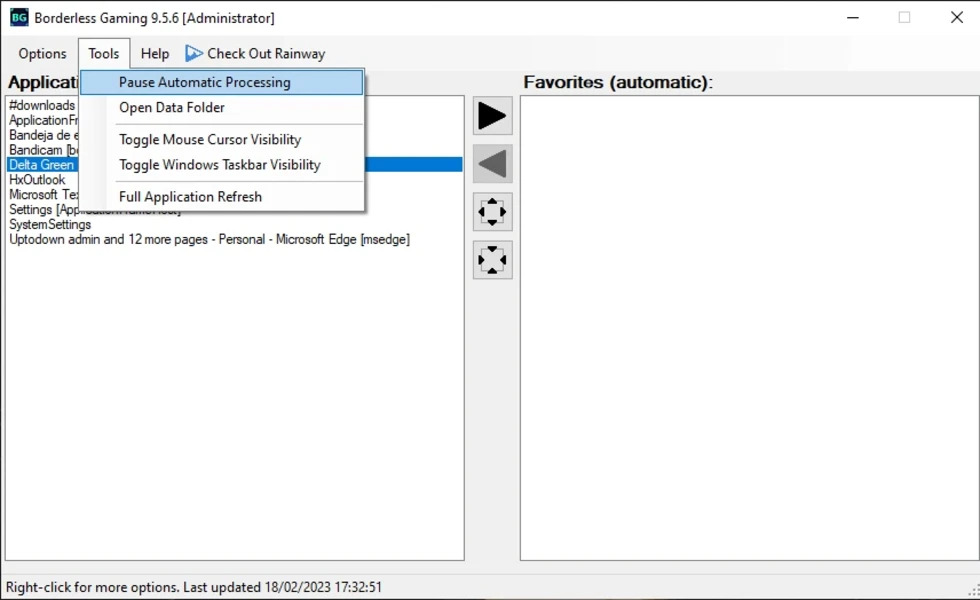Toggle Windows Taskbar Visibility
Image resolution: width=980 pixels, height=600 pixels.
click(220, 165)
